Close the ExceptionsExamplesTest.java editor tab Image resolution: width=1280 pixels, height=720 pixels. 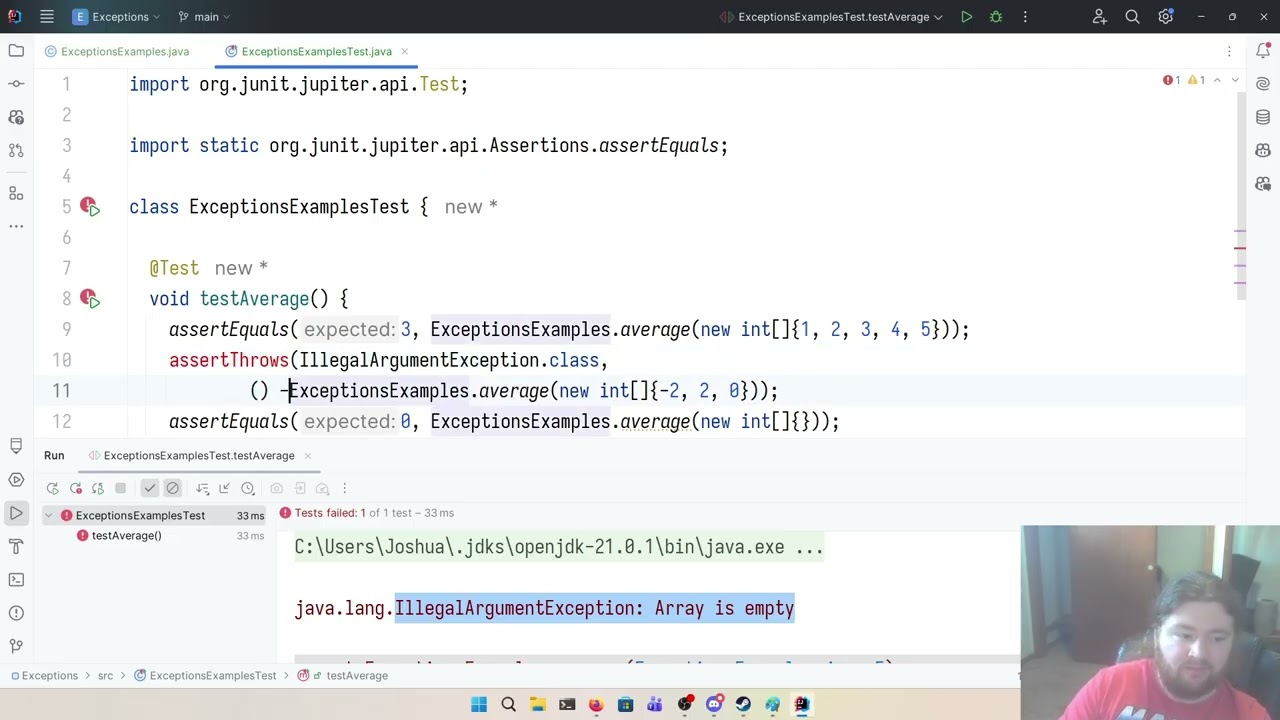[x=404, y=51]
